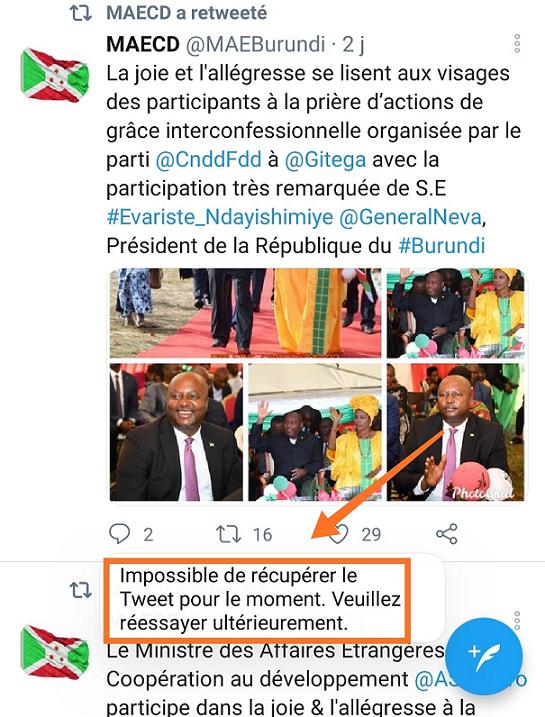View the smiling man with pink tie photo
The width and height of the screenshot is (545, 717).
tap(176, 432)
